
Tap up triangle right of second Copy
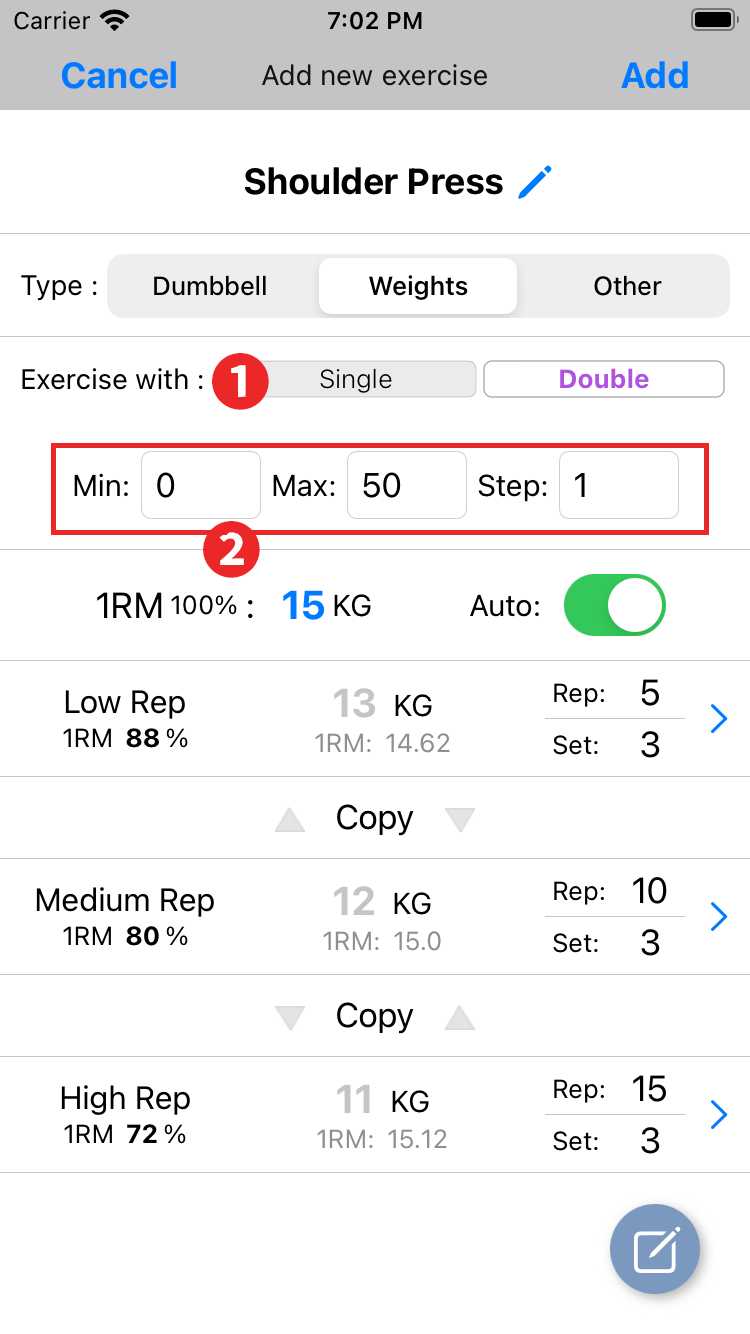tap(460, 1018)
